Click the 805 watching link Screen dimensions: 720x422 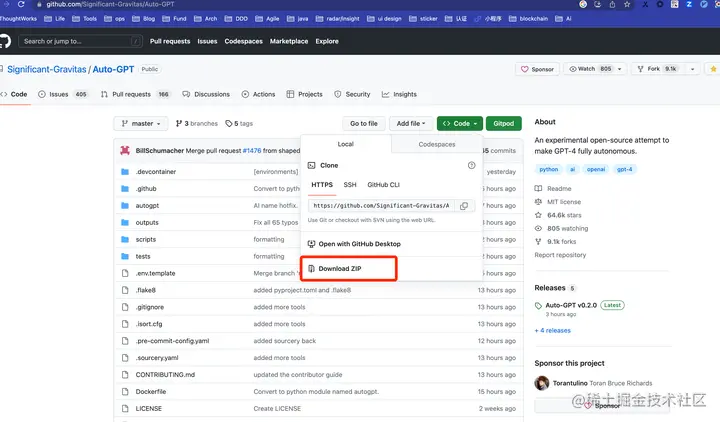568,229
